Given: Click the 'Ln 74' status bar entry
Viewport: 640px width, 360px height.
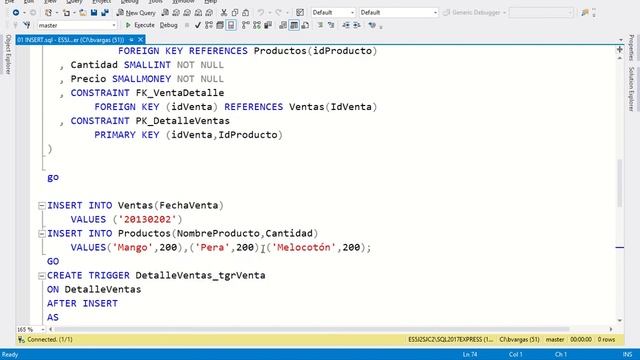Looking at the screenshot, I should 470,354.
